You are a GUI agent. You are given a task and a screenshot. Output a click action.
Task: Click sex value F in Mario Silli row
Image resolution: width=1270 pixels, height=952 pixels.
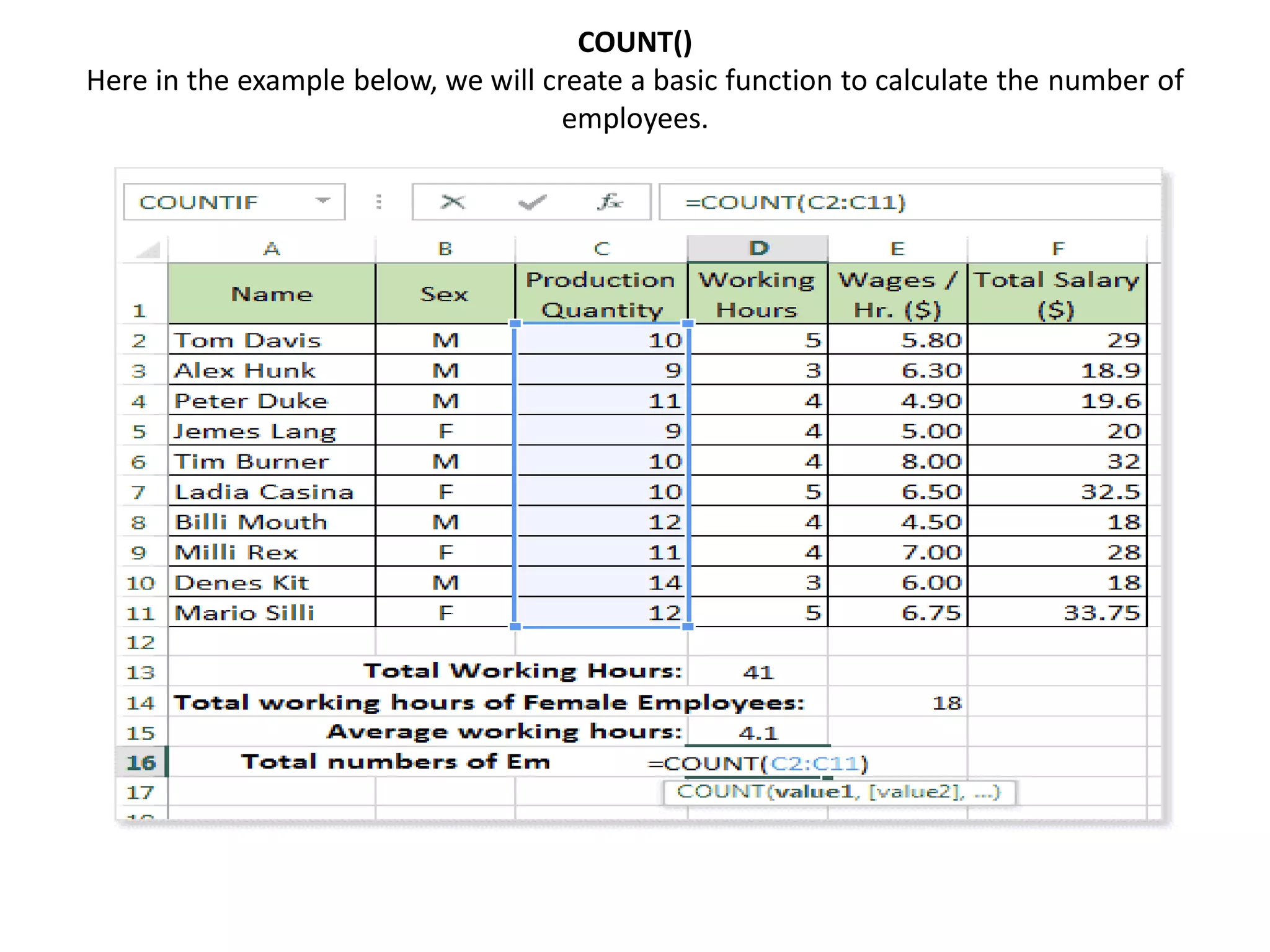pos(445,612)
